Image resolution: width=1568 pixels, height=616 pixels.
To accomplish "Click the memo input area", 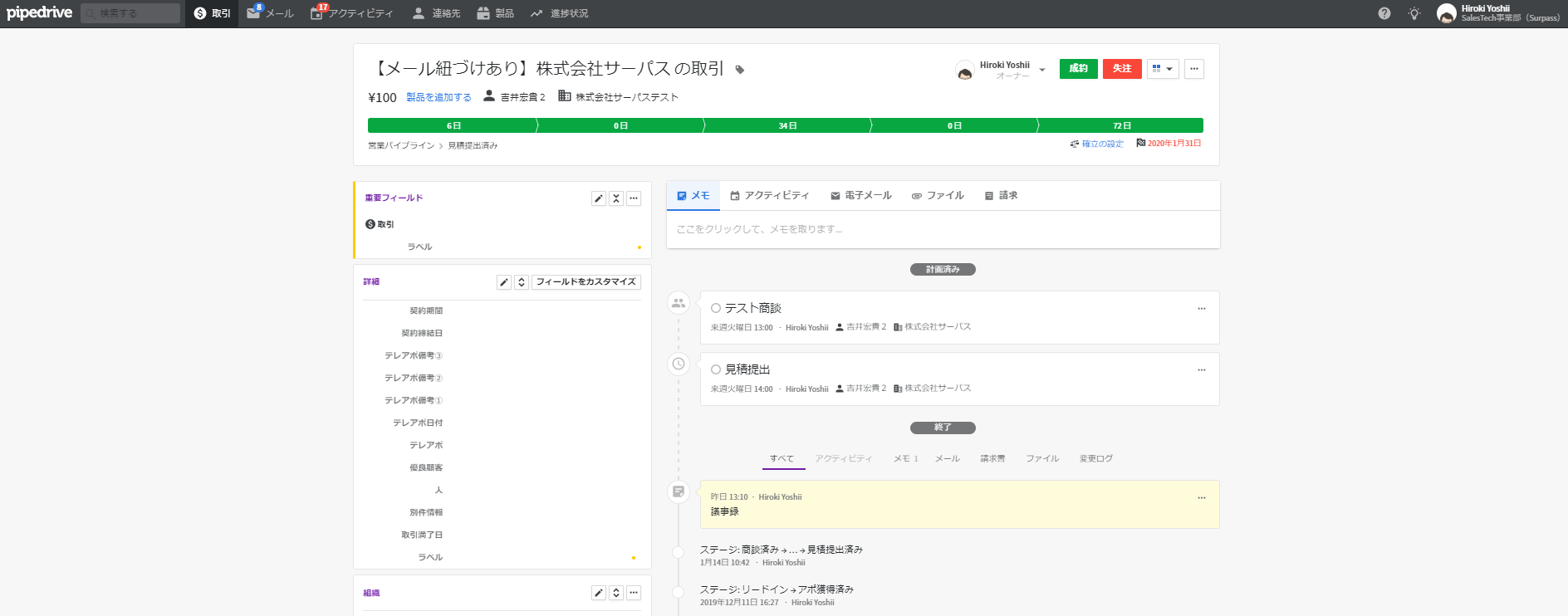I will (943, 229).
